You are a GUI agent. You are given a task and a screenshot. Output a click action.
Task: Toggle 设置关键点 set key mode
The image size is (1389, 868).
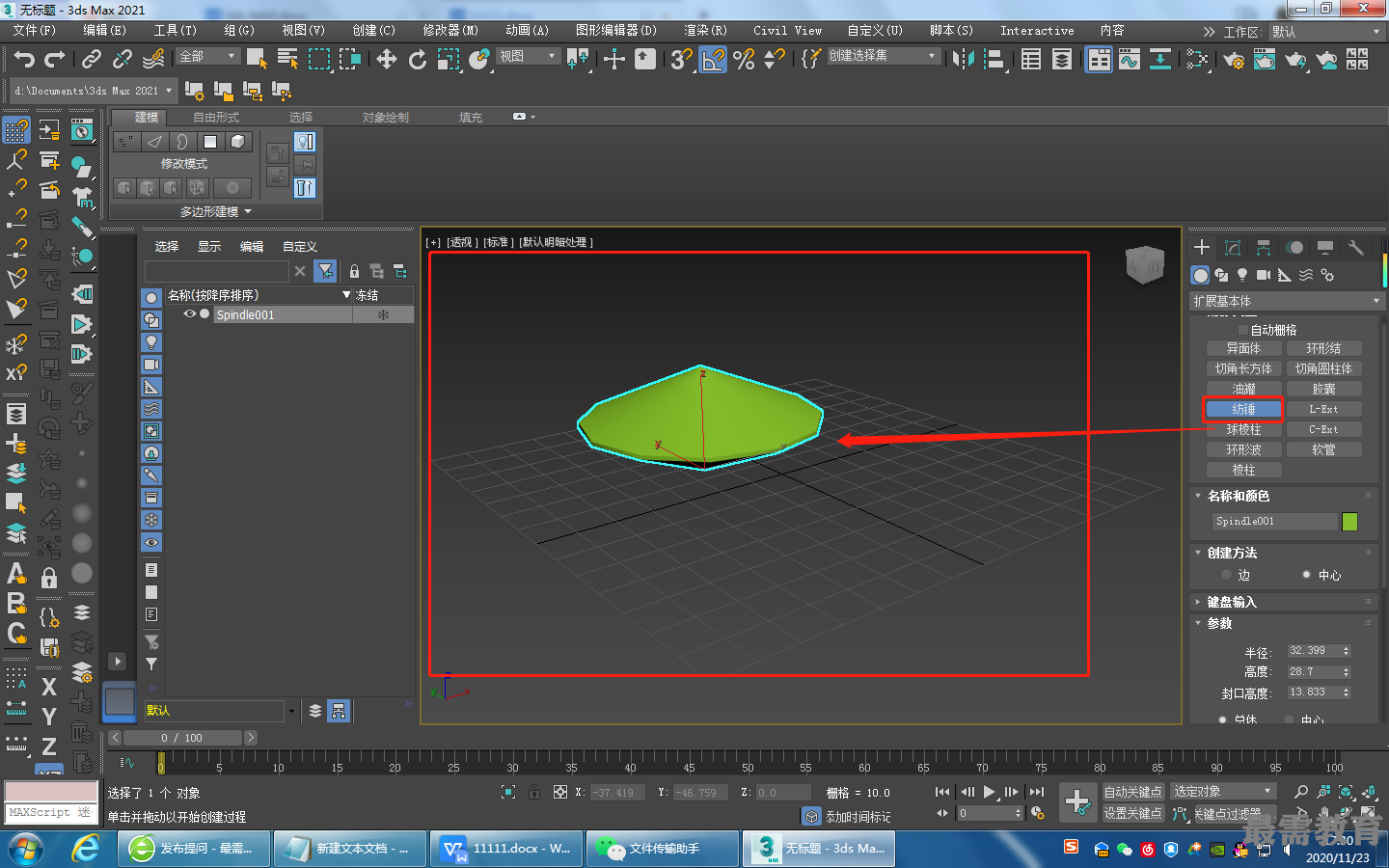click(1133, 813)
